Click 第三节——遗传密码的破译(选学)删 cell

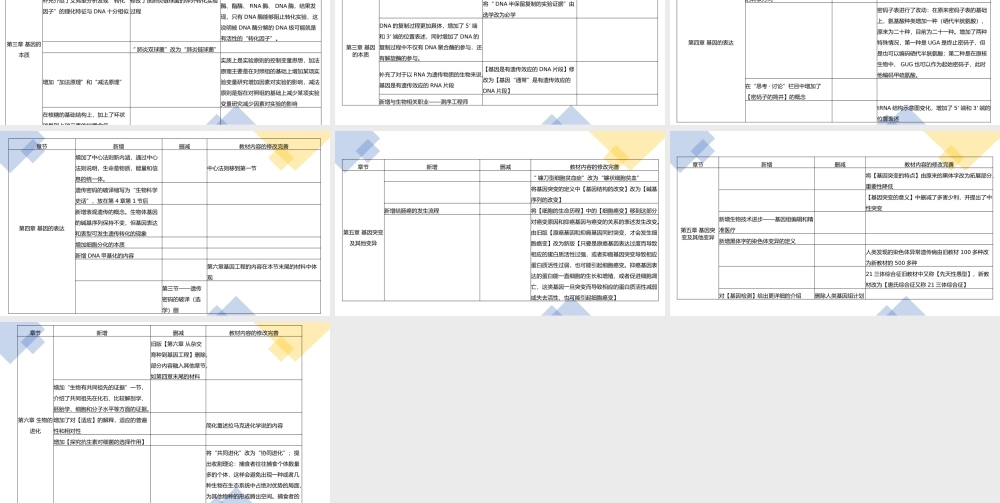(x=183, y=298)
